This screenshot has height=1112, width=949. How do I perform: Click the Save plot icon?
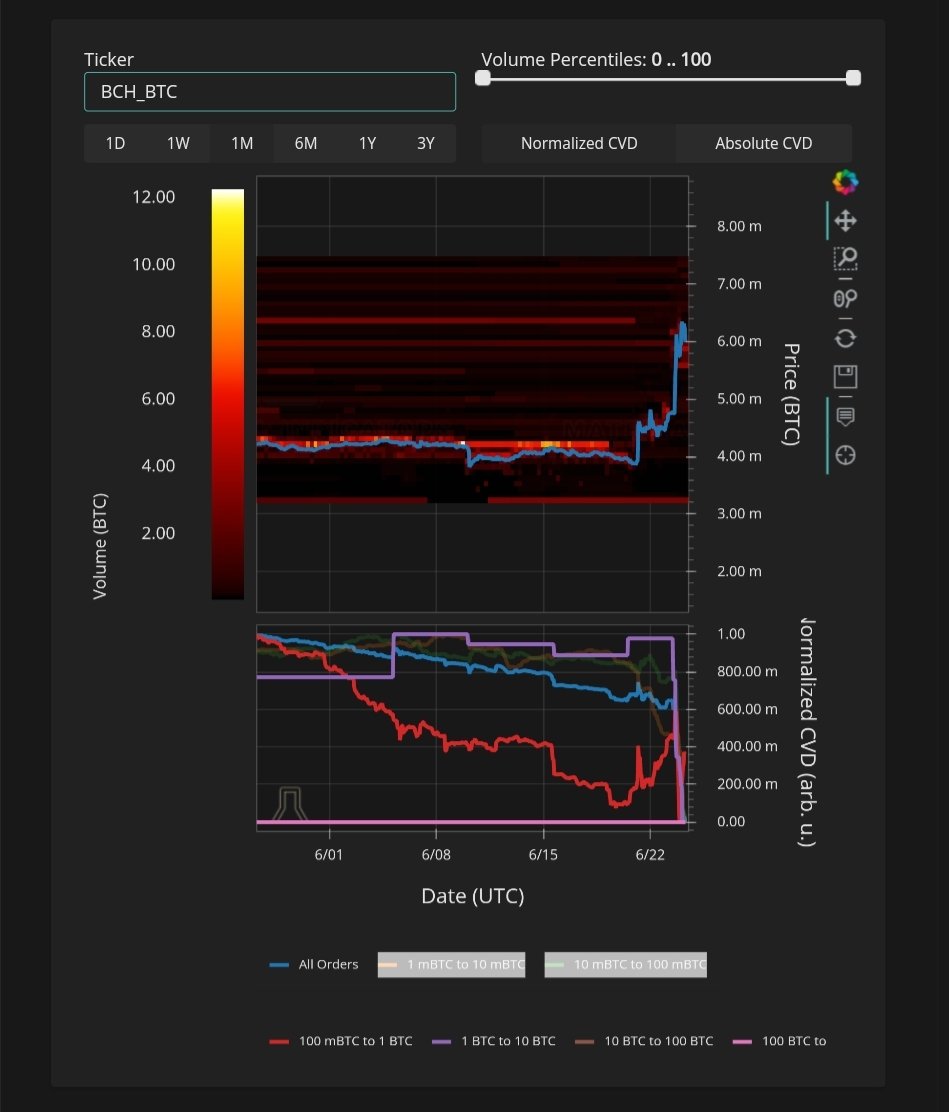(x=845, y=377)
